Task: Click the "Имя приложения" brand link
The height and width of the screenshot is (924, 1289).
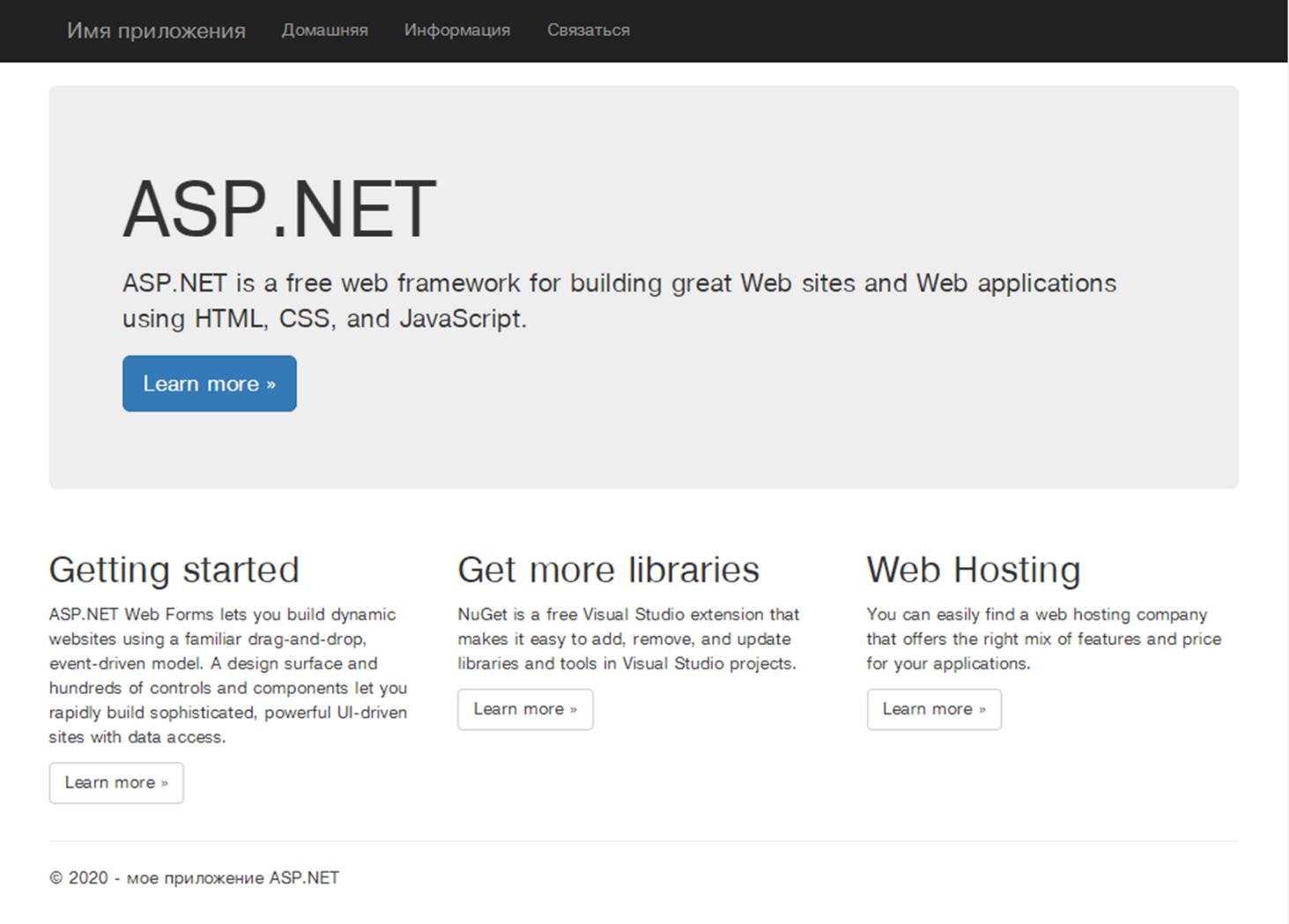Action: click(156, 31)
